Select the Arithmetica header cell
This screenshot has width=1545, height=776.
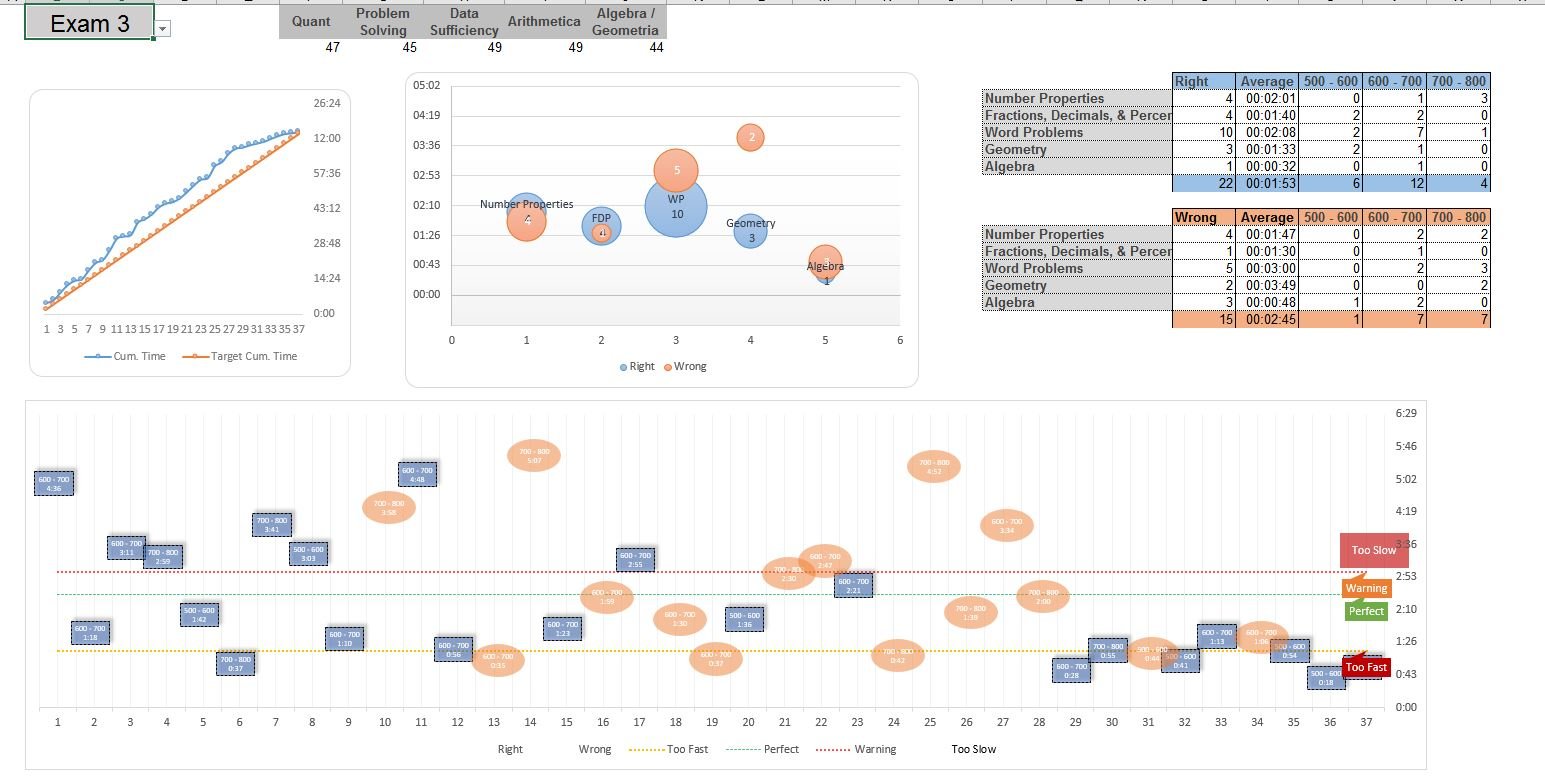click(544, 22)
